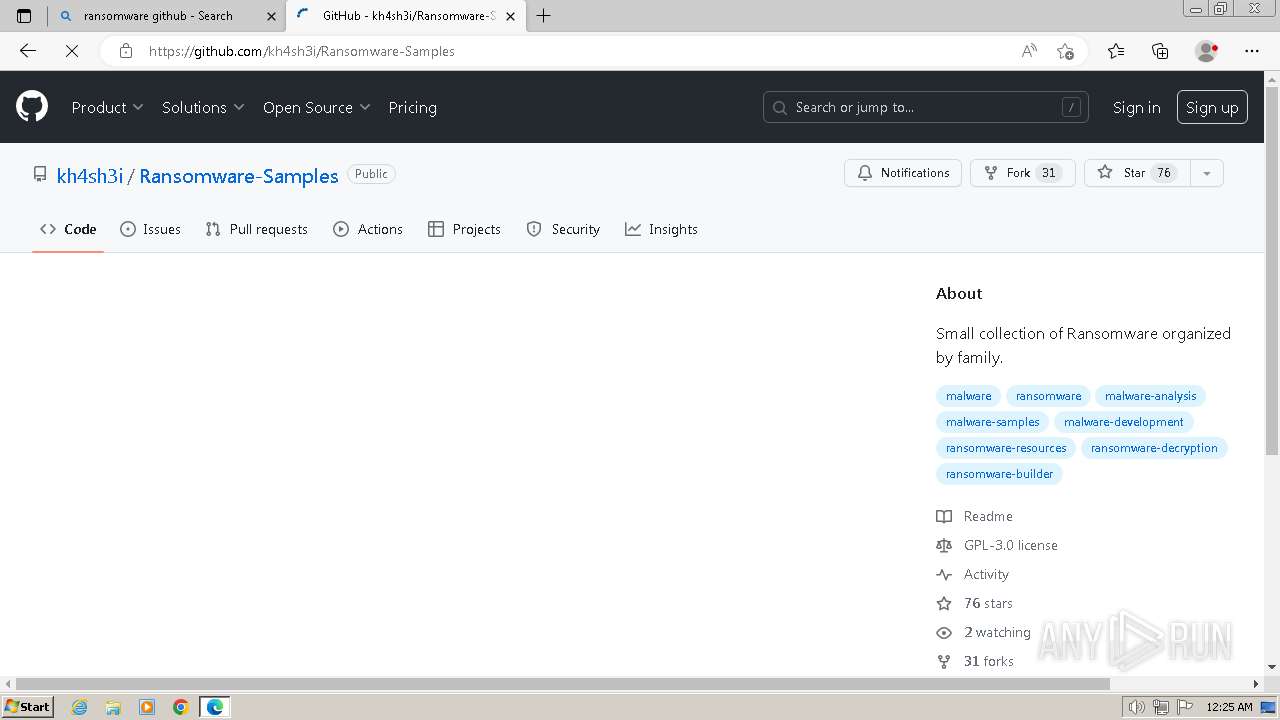This screenshot has width=1280, height=720.
Task: Click the malware topic tag
Action: pos(969,396)
